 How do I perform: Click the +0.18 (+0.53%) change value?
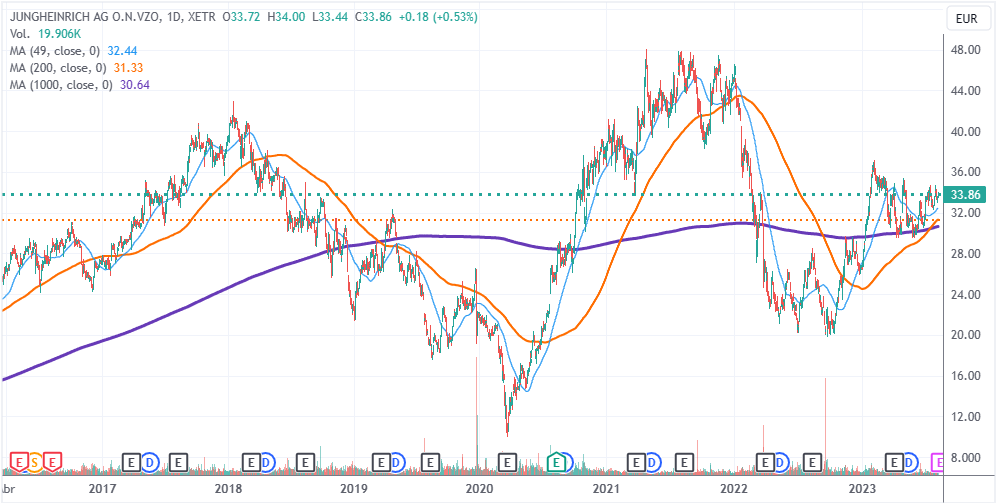[x=438, y=18]
